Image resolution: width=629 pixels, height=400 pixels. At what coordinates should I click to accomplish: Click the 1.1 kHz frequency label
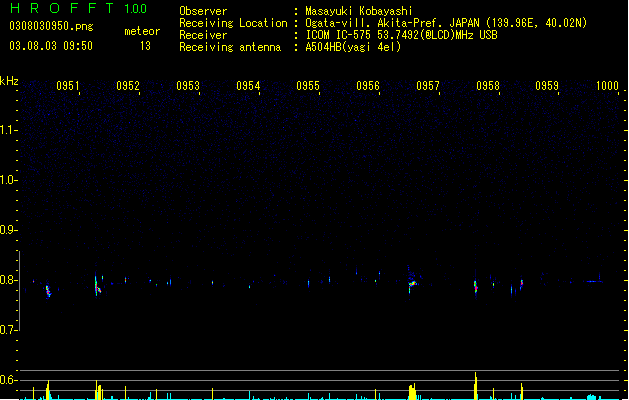point(8,130)
